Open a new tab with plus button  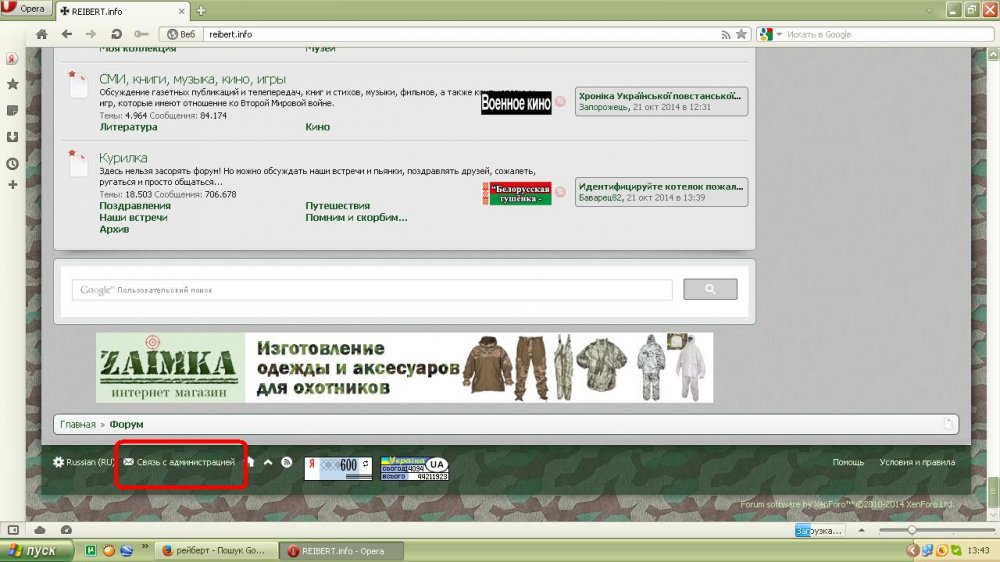pyautogui.click(x=201, y=11)
